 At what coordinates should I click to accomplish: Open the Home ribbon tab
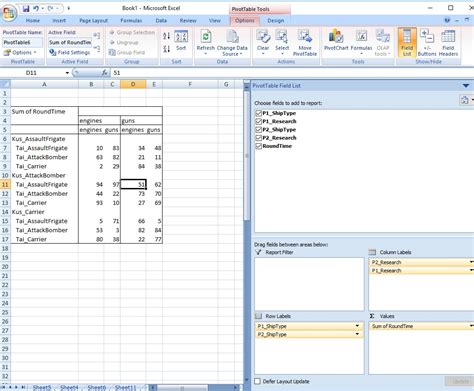tap(33, 21)
